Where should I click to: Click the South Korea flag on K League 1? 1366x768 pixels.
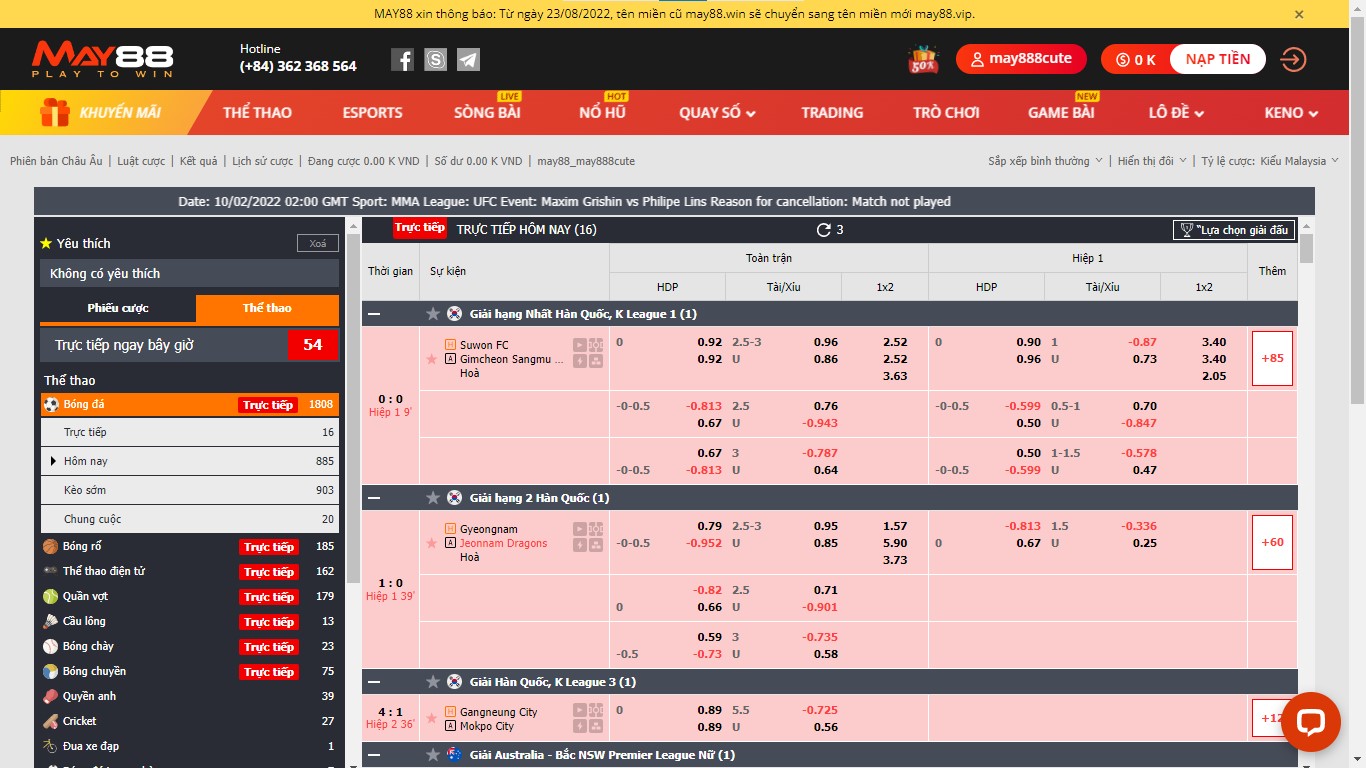[454, 314]
